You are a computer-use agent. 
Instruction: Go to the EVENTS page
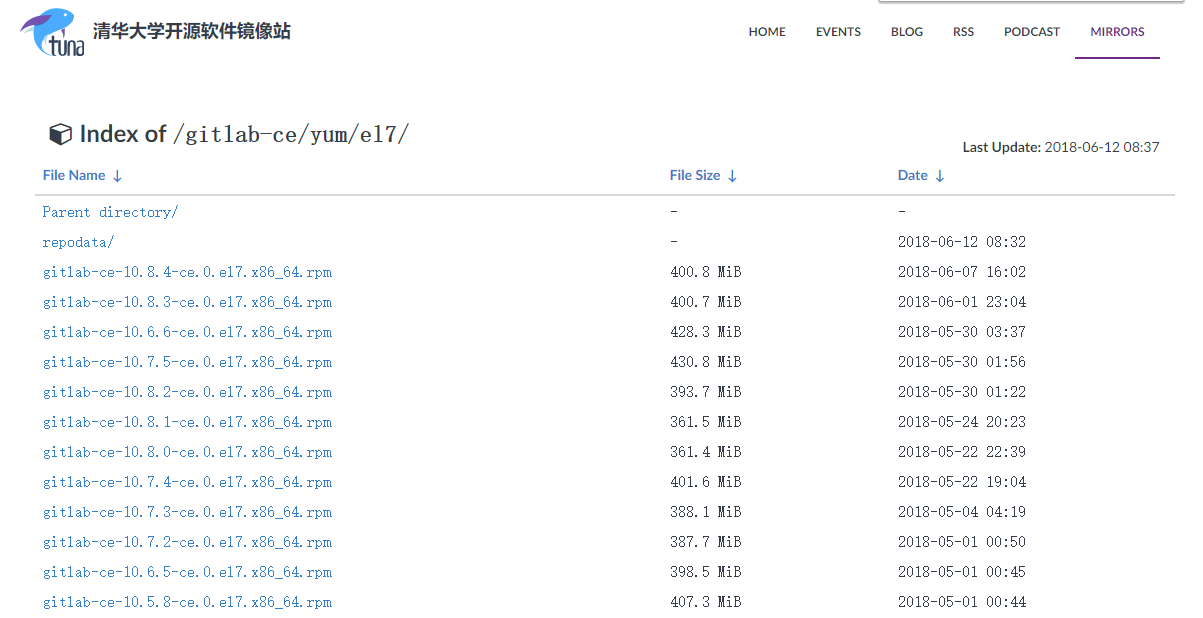(x=838, y=32)
